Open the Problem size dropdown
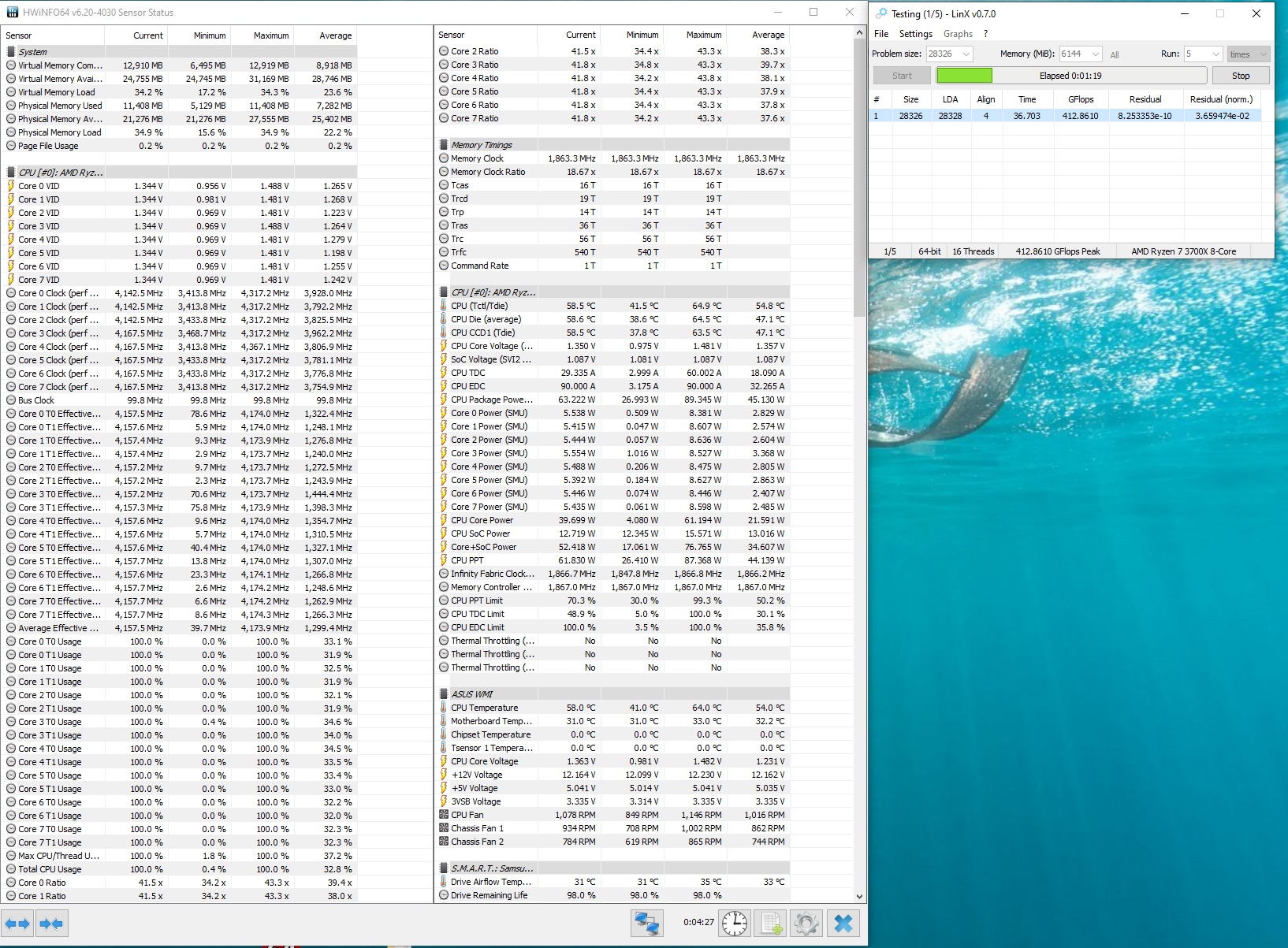Viewport: 1288px width, 948px height. click(x=966, y=54)
